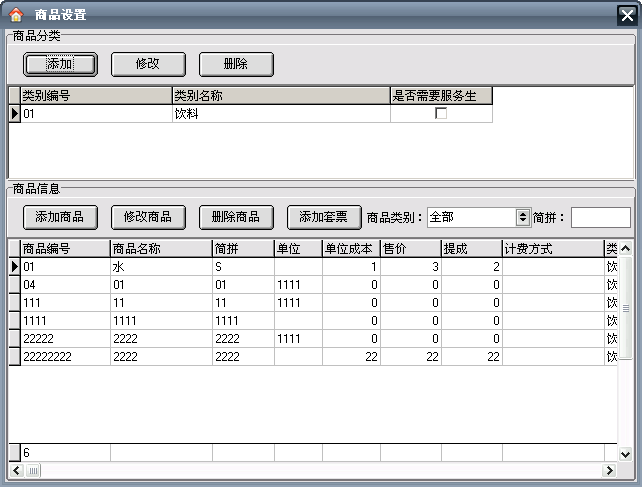This screenshot has width=642, height=487.
Task: Select product number cell 22222222
Action: click(x=65, y=357)
